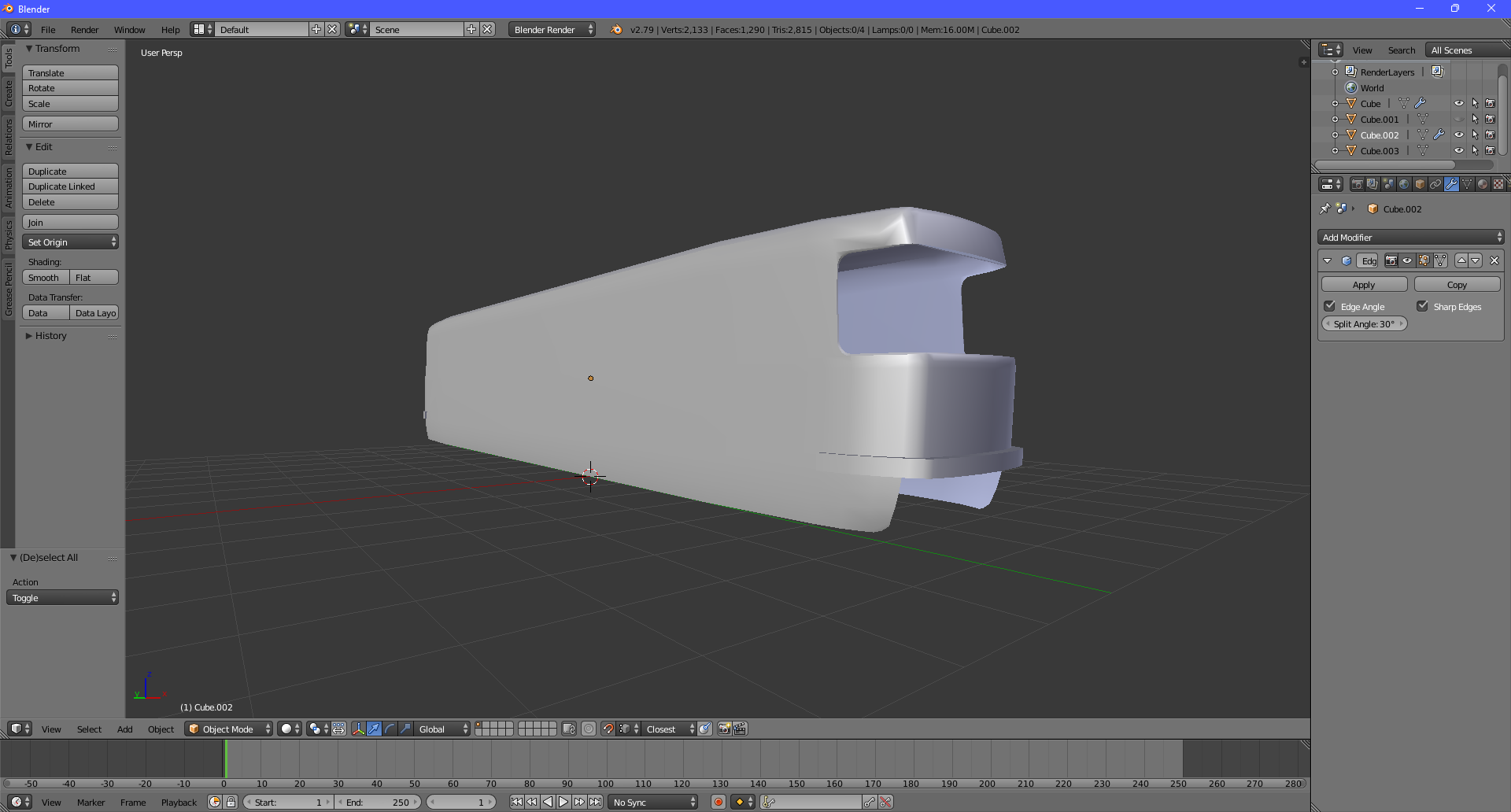Open the Material properties tab icon

click(1483, 184)
